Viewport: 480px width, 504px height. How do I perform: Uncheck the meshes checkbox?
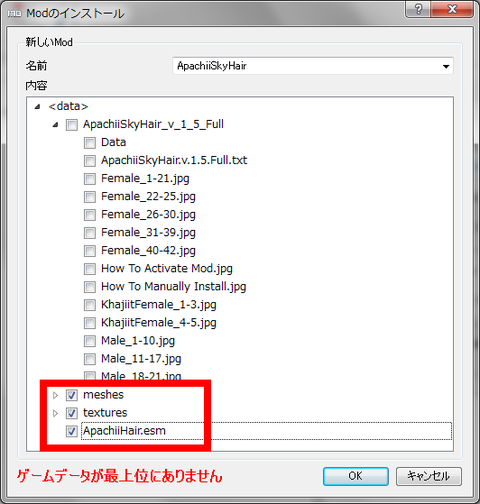tap(72, 395)
